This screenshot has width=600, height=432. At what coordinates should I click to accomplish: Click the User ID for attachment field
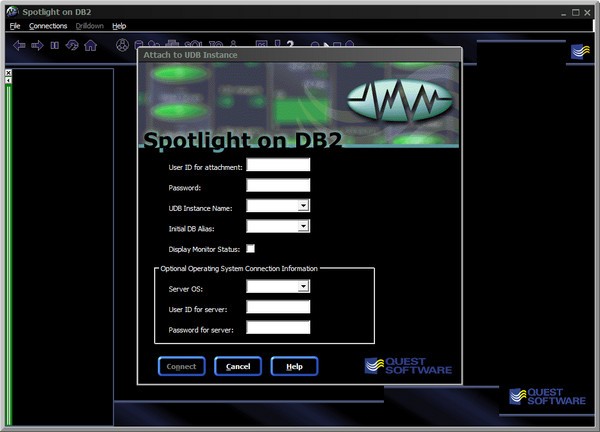click(x=278, y=165)
